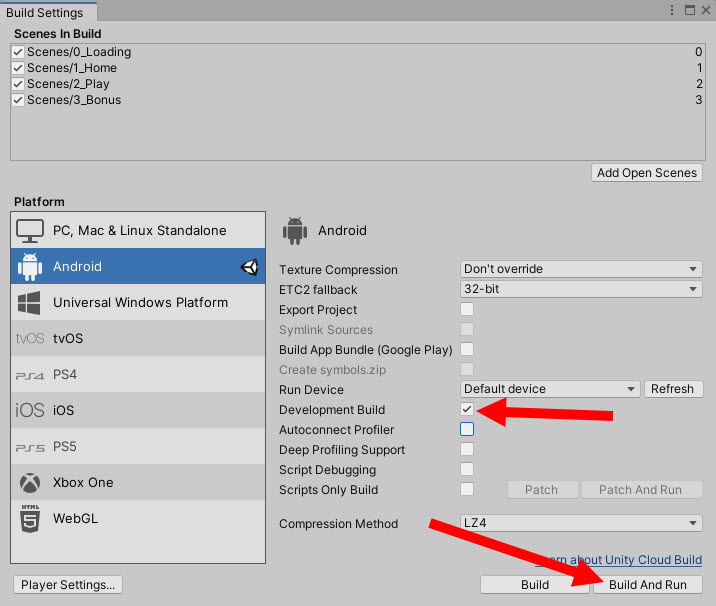Select the Scenes/0_Loading scene name
This screenshot has width=716, height=606.
click(79, 52)
